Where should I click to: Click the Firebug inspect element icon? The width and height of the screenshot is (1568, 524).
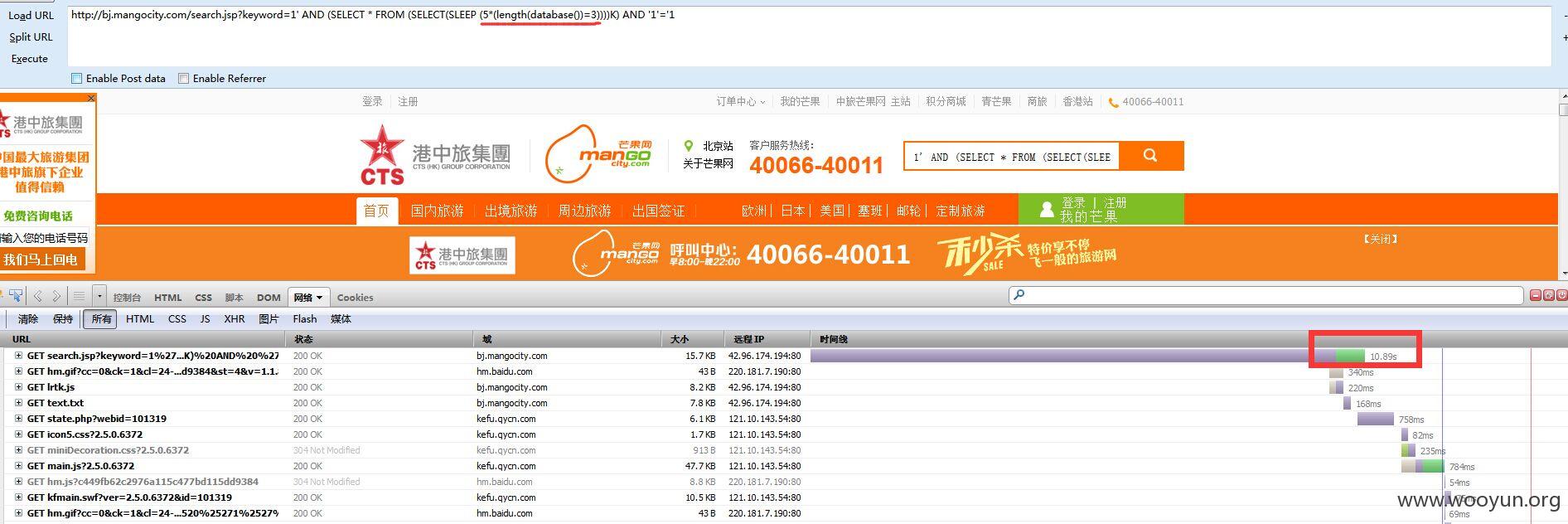pyautogui.click(x=15, y=296)
